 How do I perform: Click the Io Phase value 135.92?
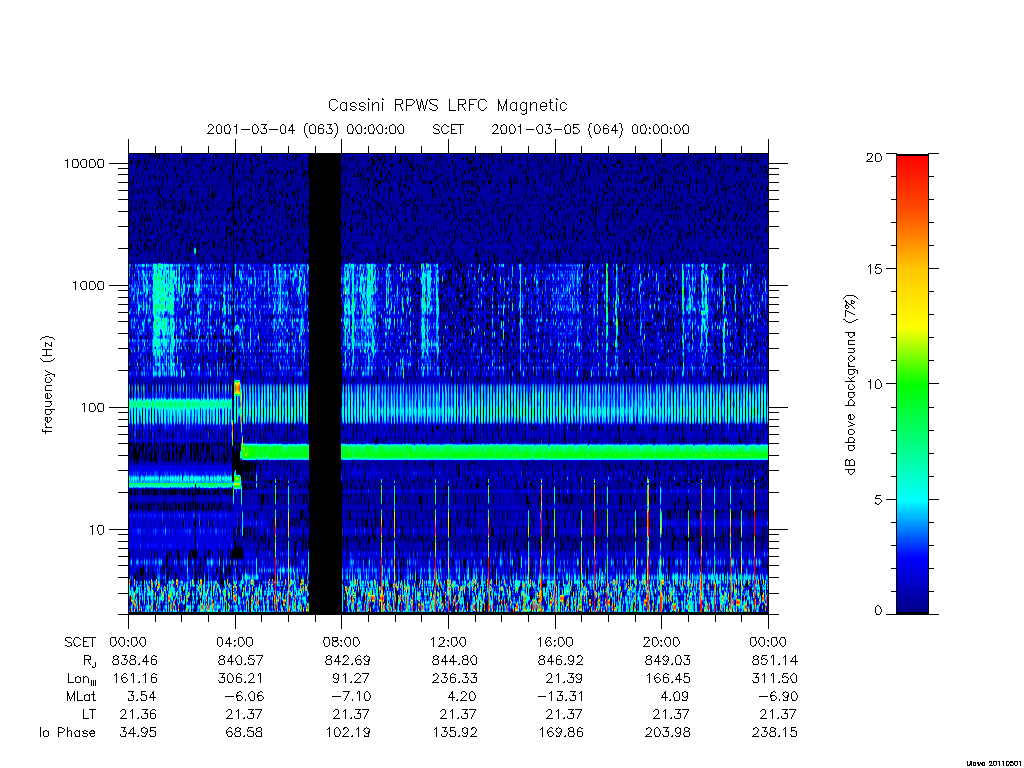455,733
